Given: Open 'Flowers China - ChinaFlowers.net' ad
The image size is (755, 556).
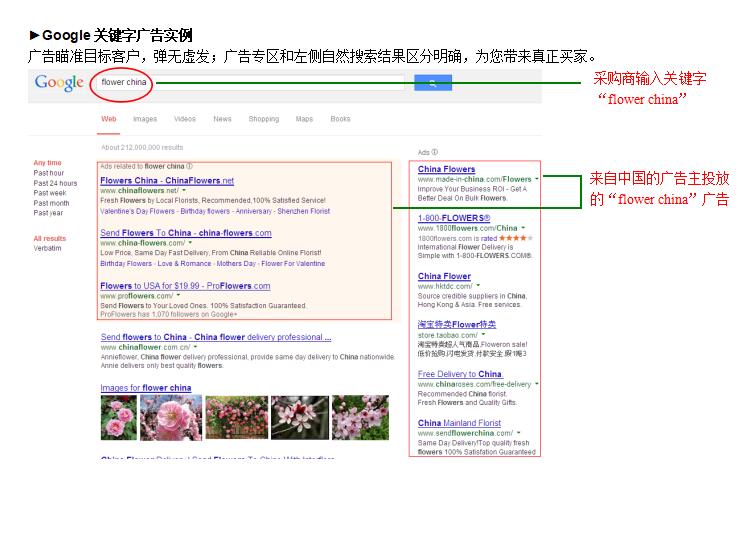Looking at the screenshot, I should click(167, 181).
